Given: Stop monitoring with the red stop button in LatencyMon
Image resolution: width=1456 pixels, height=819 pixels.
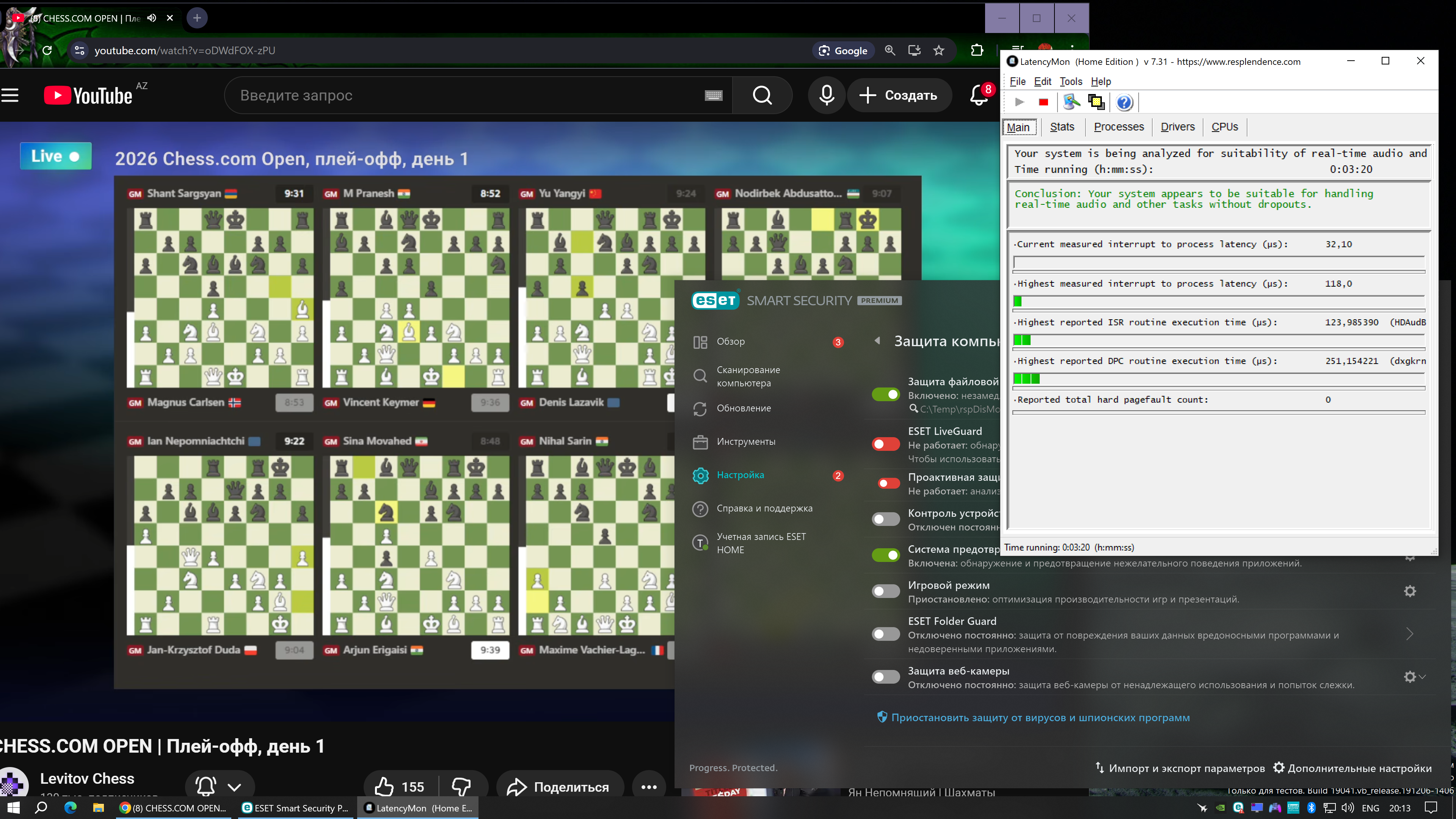Looking at the screenshot, I should 1043,102.
